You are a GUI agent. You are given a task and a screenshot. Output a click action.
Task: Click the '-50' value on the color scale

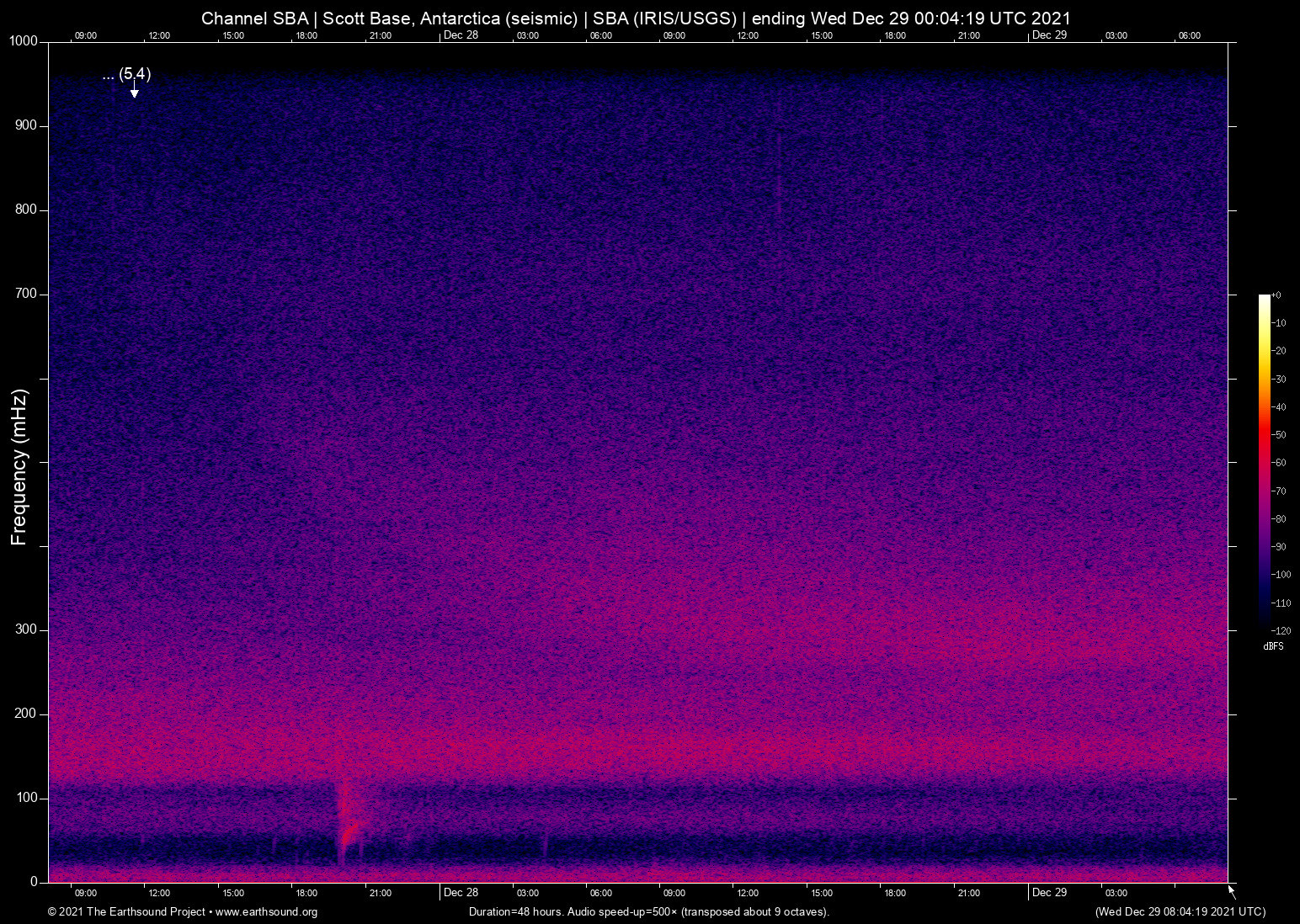coord(1279,435)
